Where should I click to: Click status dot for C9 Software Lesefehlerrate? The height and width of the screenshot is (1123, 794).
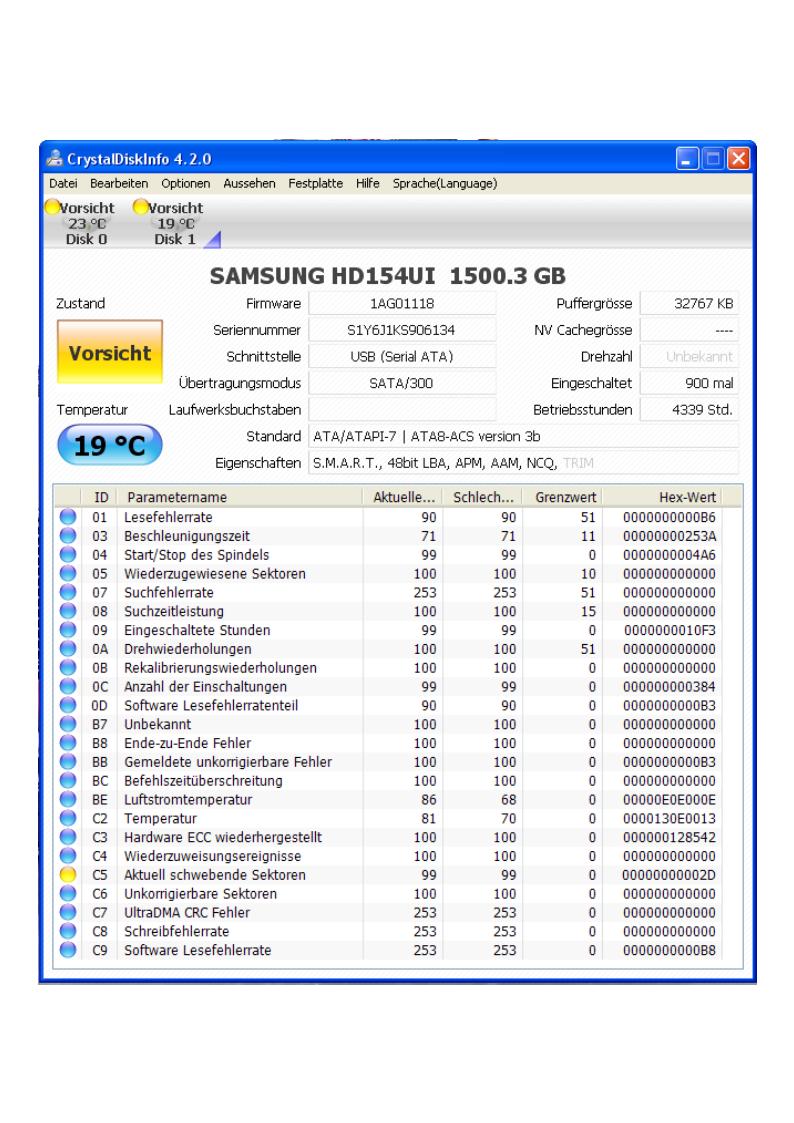(x=68, y=950)
